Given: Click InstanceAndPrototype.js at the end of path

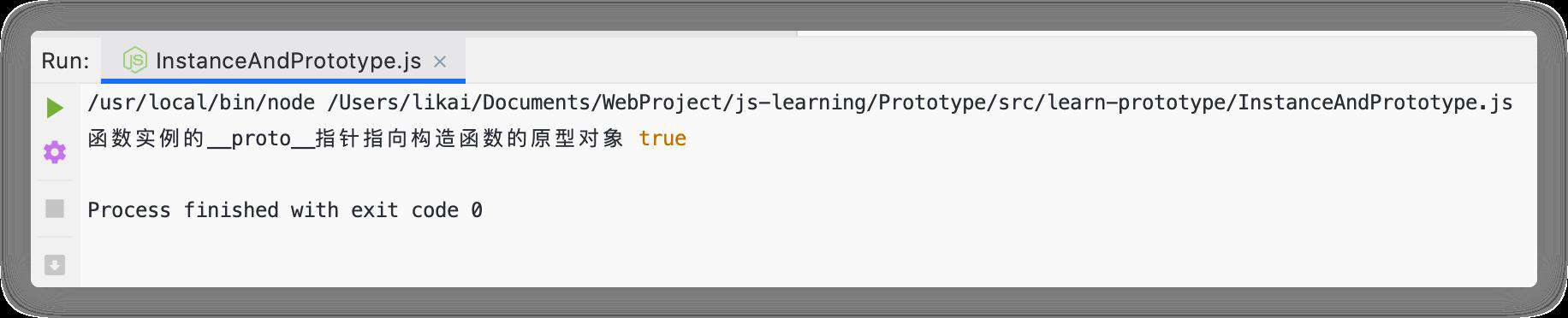Looking at the screenshot, I should [1375, 103].
